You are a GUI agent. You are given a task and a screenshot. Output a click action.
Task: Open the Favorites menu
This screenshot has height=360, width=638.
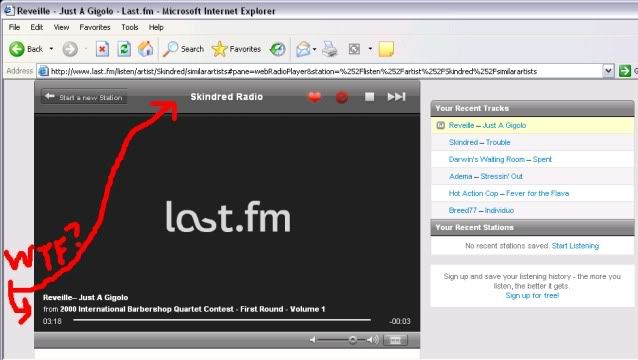[95, 27]
